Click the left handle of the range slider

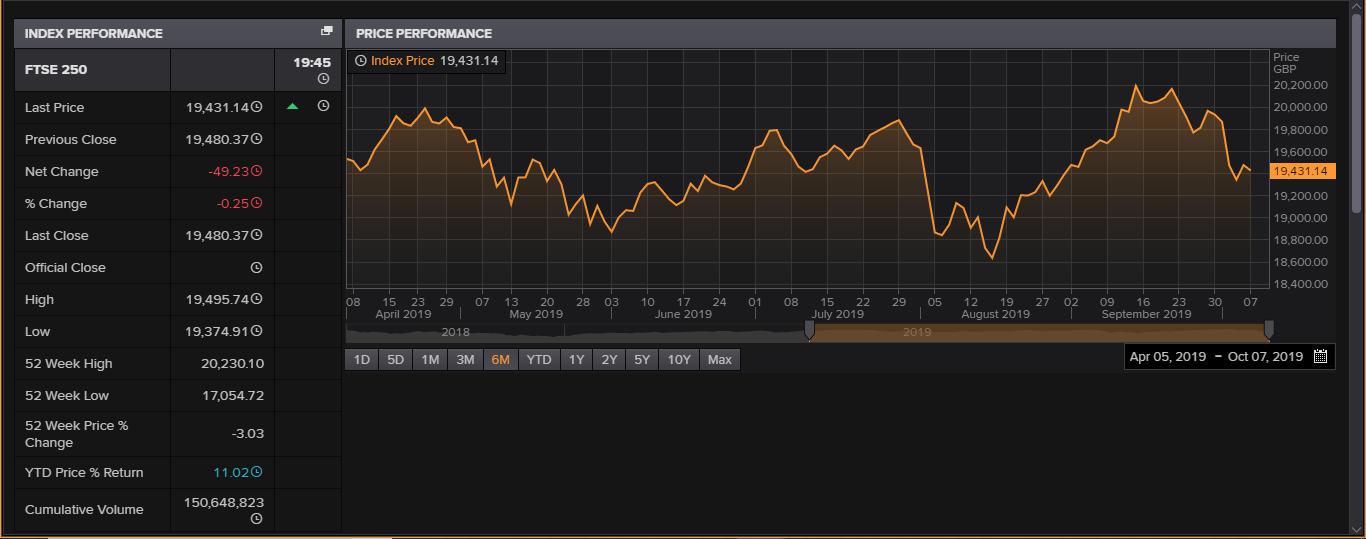[810, 331]
